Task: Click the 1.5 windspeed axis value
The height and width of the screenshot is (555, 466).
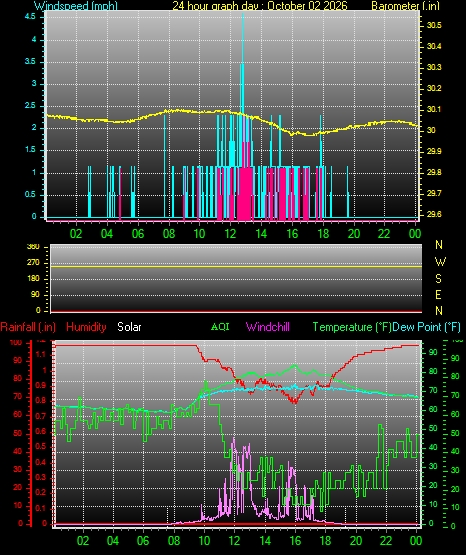Action: tap(30, 150)
